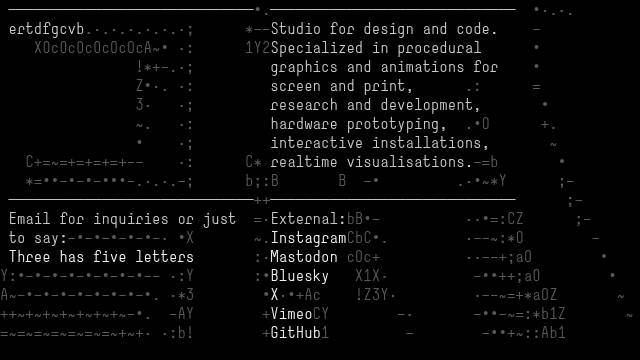Click the 'graphics and animations for' line
This screenshot has width=640, height=360.
tap(384, 67)
